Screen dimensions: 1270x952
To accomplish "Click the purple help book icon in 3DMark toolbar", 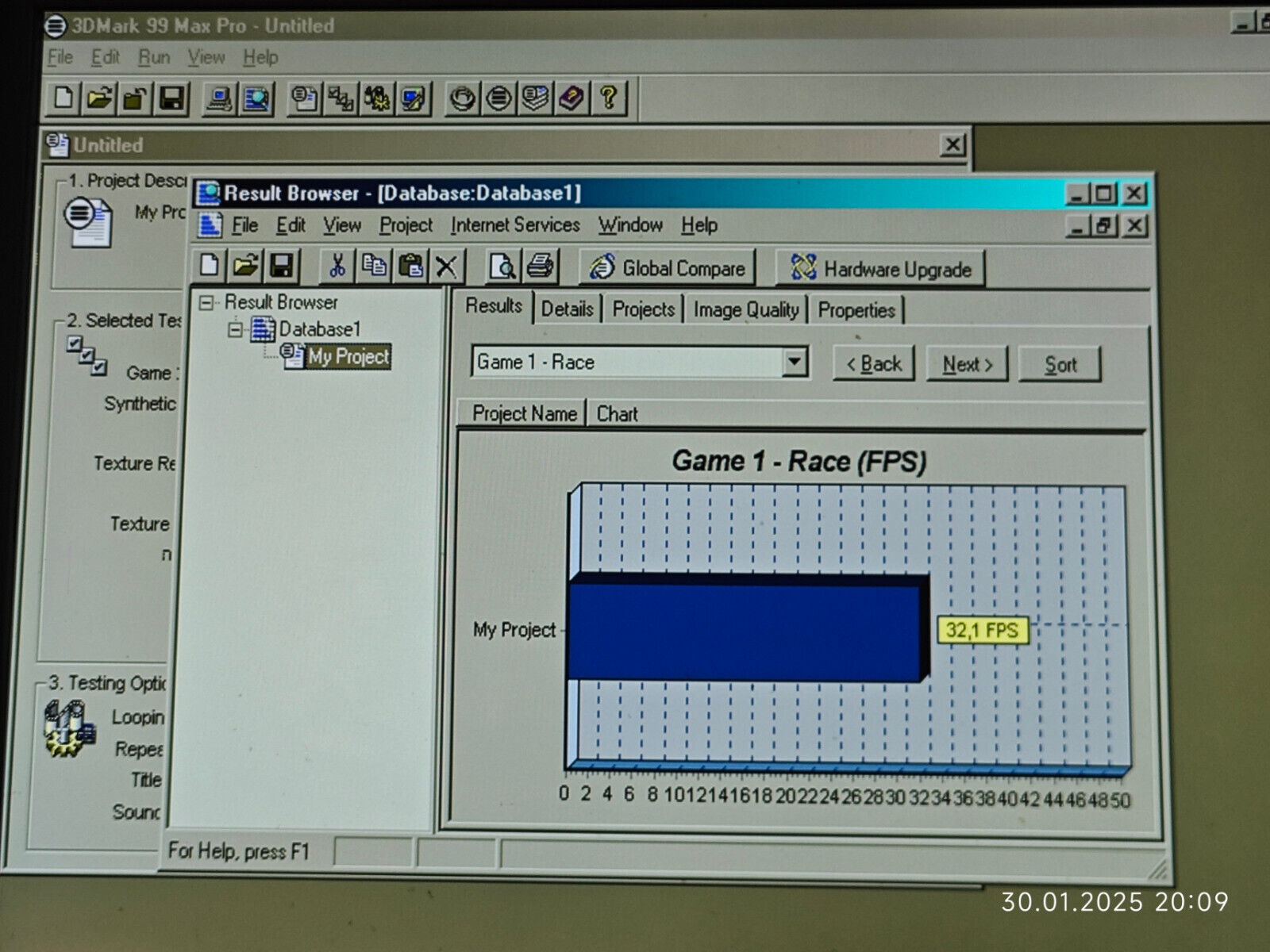I will (x=571, y=98).
